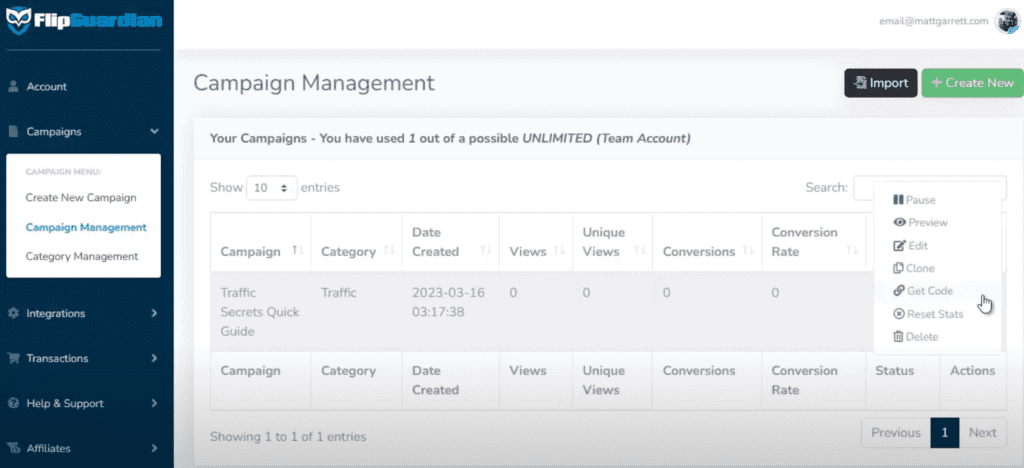Image resolution: width=1024 pixels, height=468 pixels.
Task: Expand the Integrations sidebar submenu
Action: pos(154,313)
